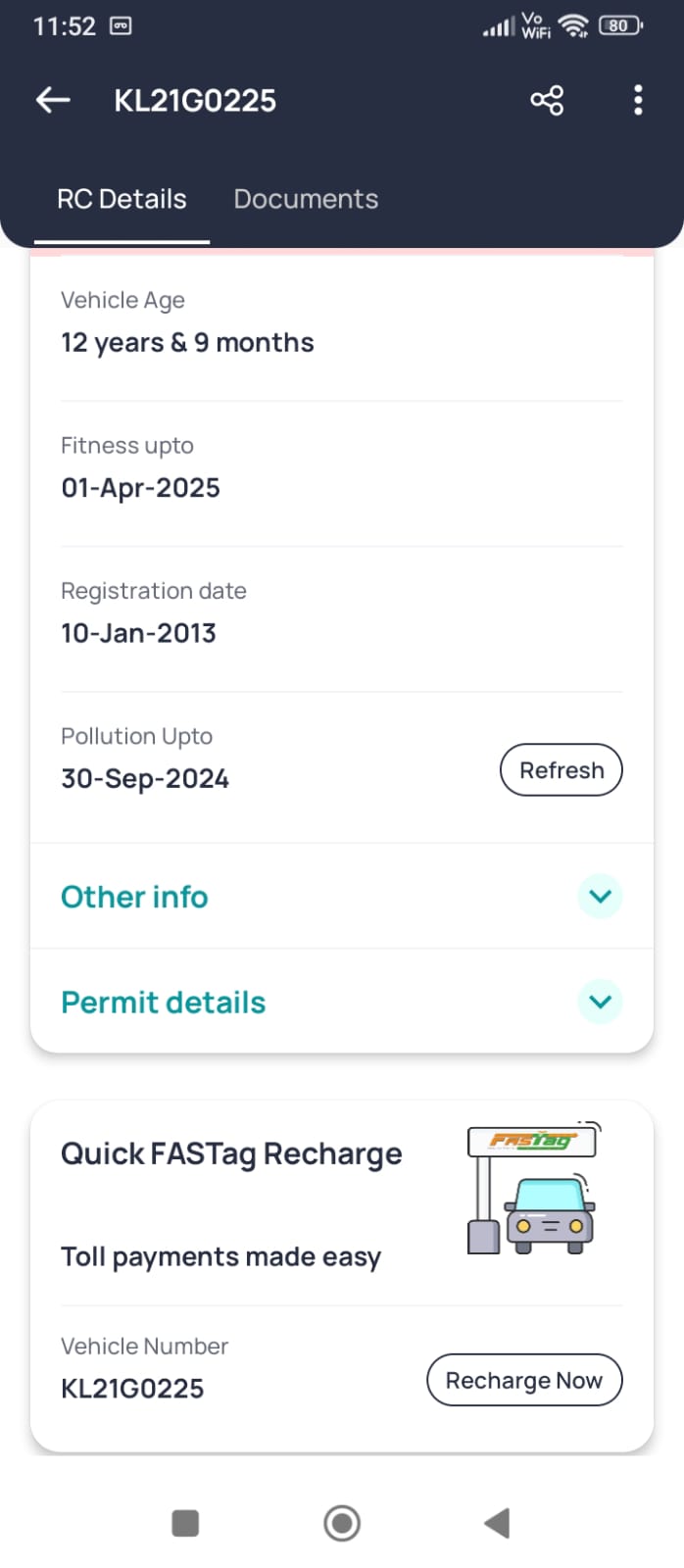684x1568 pixels.
Task: Refresh the Pollution Upto date
Action: coord(561,770)
